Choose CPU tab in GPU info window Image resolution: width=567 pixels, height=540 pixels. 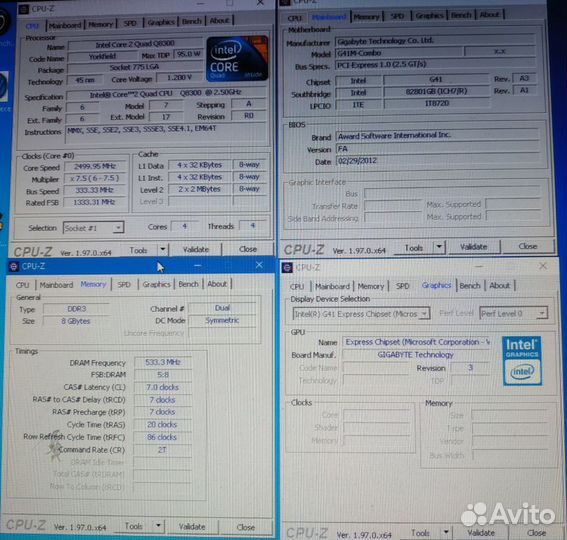(x=297, y=286)
